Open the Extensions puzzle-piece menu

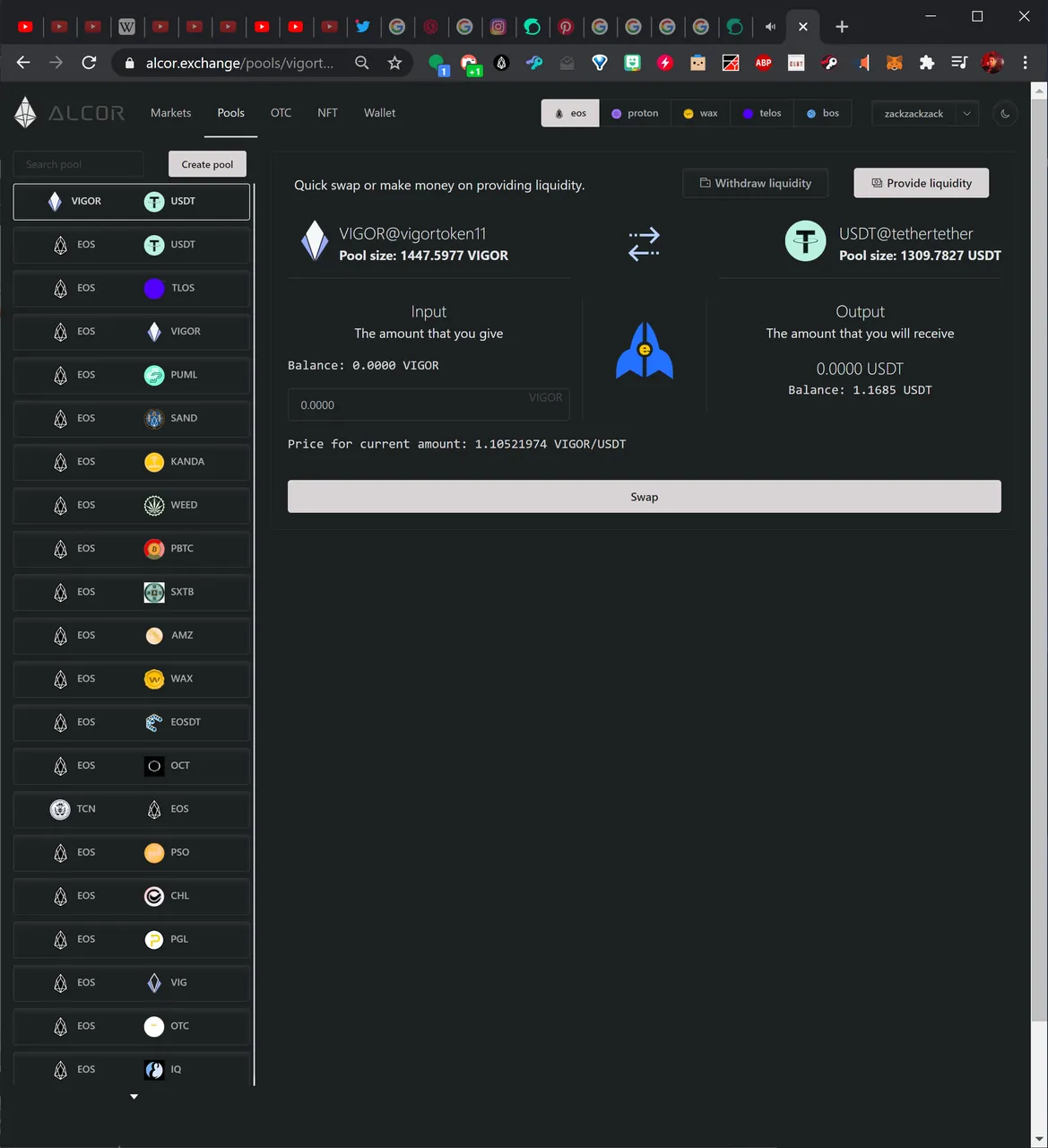(x=927, y=63)
